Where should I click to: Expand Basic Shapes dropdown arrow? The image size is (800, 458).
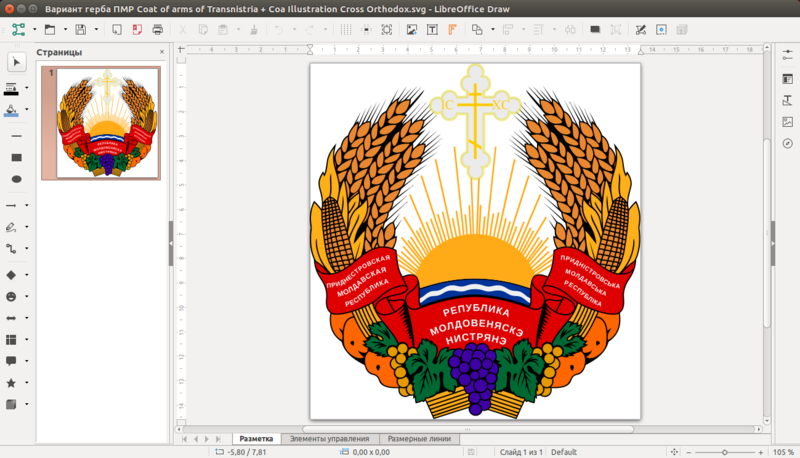pyautogui.click(x=27, y=275)
